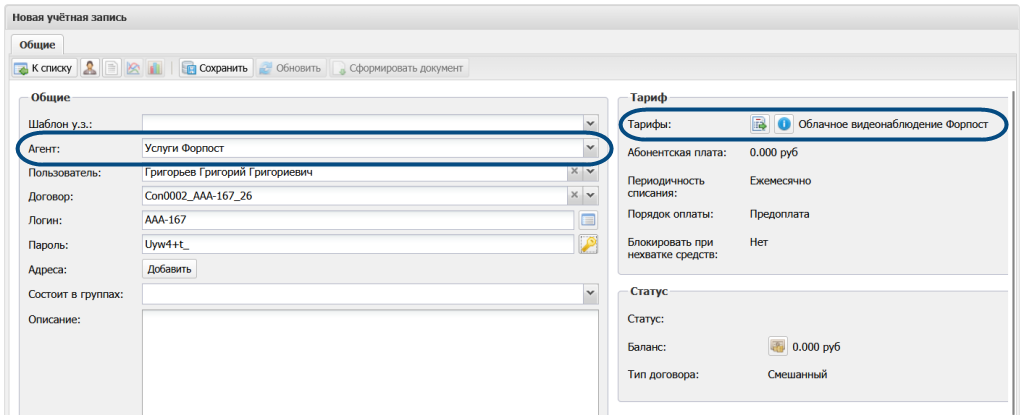This screenshot has height=415, width=1024.
Task: Open the user profile toolbar icon
Action: coord(90,68)
